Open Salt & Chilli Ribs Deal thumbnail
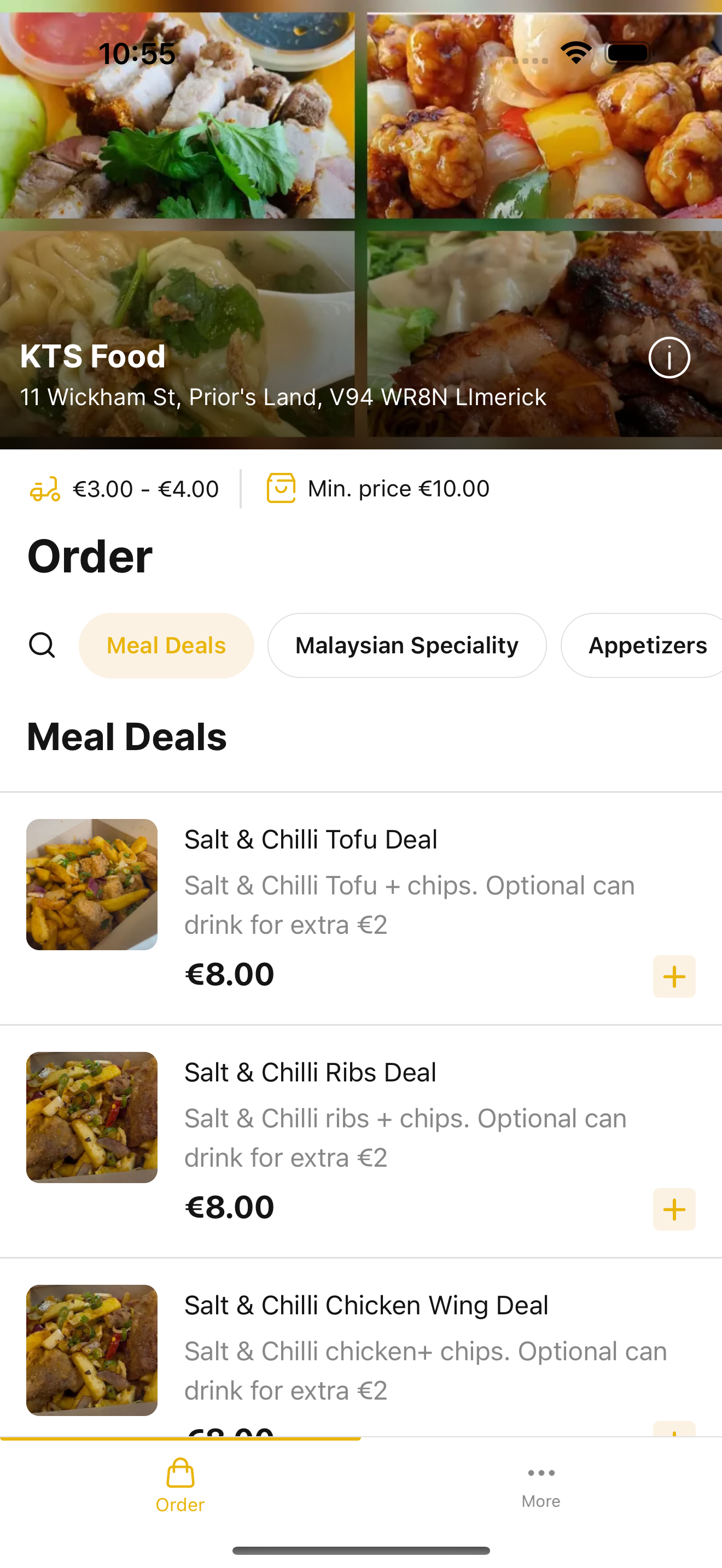 tap(92, 1118)
